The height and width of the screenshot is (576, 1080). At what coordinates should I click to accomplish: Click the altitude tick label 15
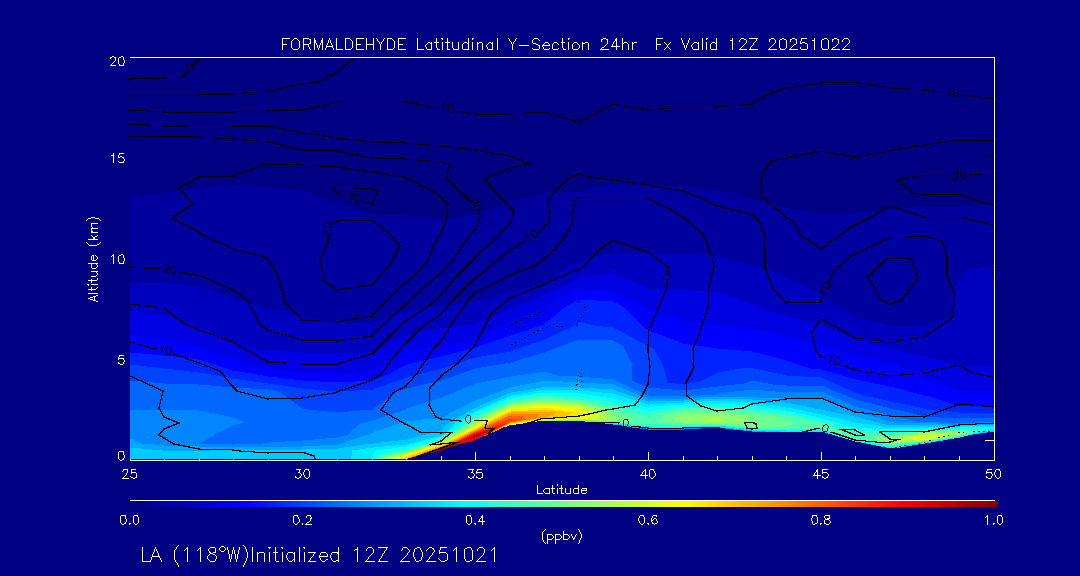click(115, 160)
